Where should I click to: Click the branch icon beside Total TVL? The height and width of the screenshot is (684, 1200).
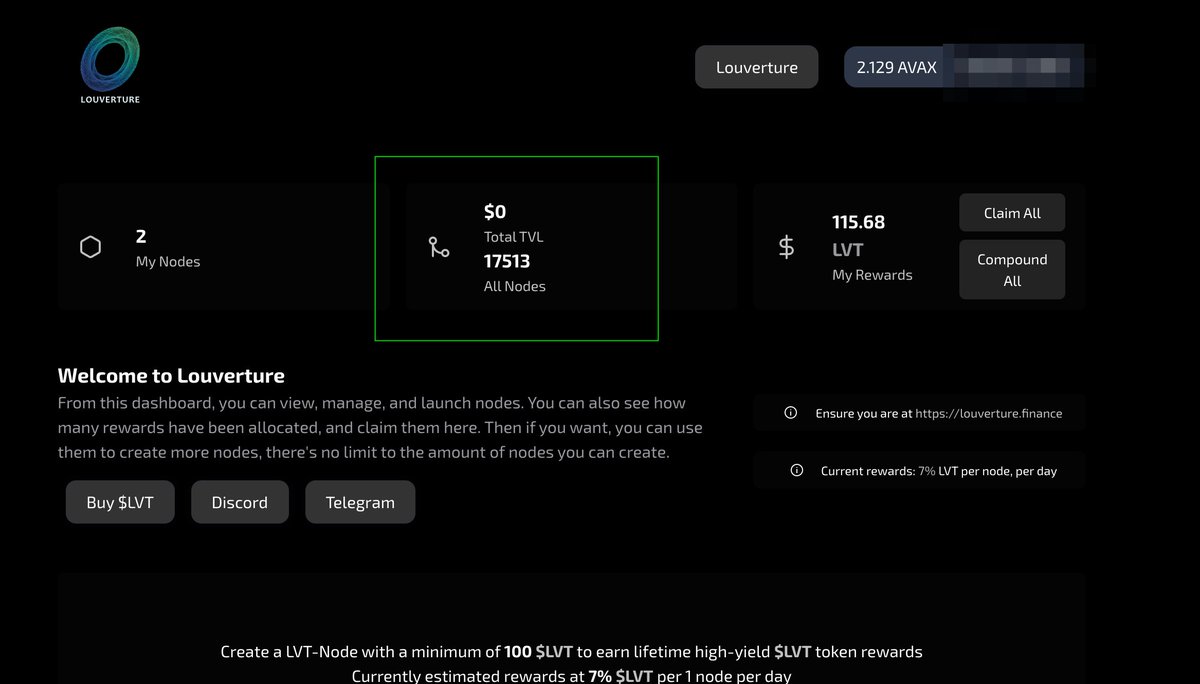(x=439, y=247)
